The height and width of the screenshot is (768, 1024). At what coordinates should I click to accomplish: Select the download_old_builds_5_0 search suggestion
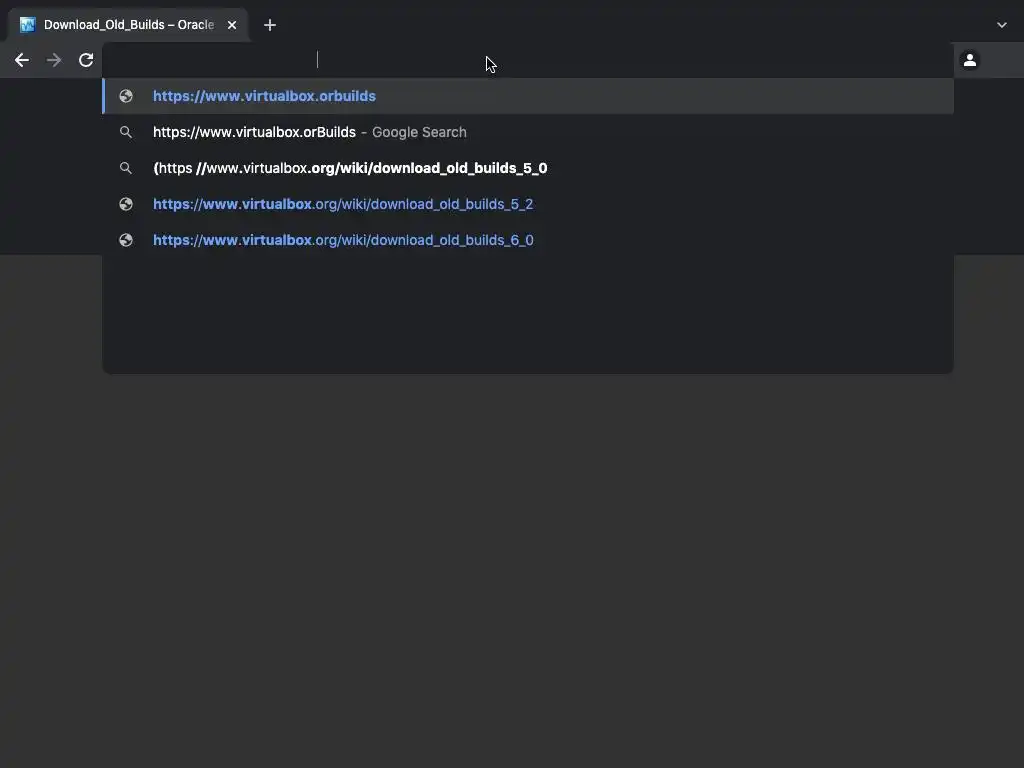pyautogui.click(x=528, y=168)
